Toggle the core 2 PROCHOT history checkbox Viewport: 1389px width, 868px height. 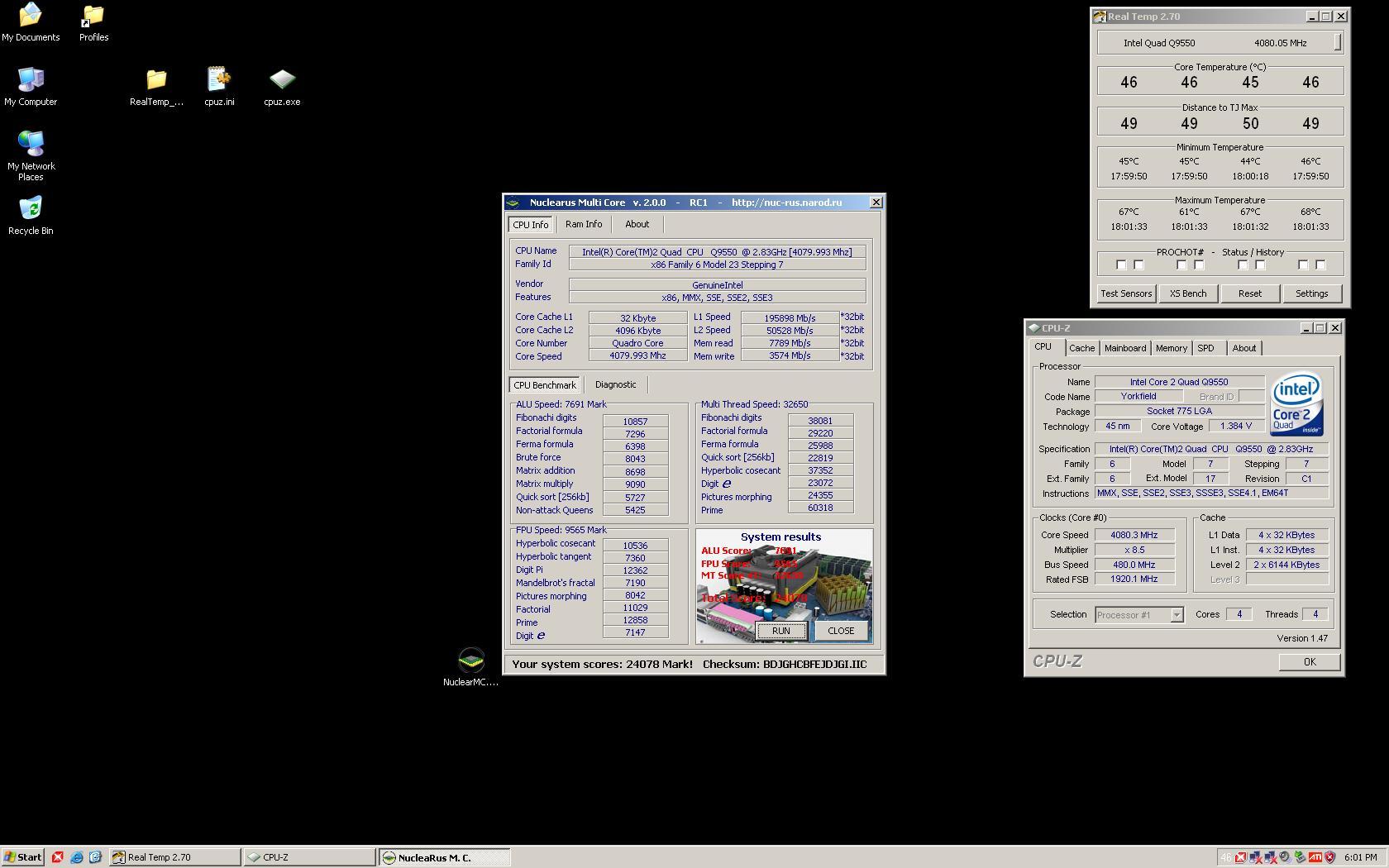pyautogui.click(x=1200, y=265)
